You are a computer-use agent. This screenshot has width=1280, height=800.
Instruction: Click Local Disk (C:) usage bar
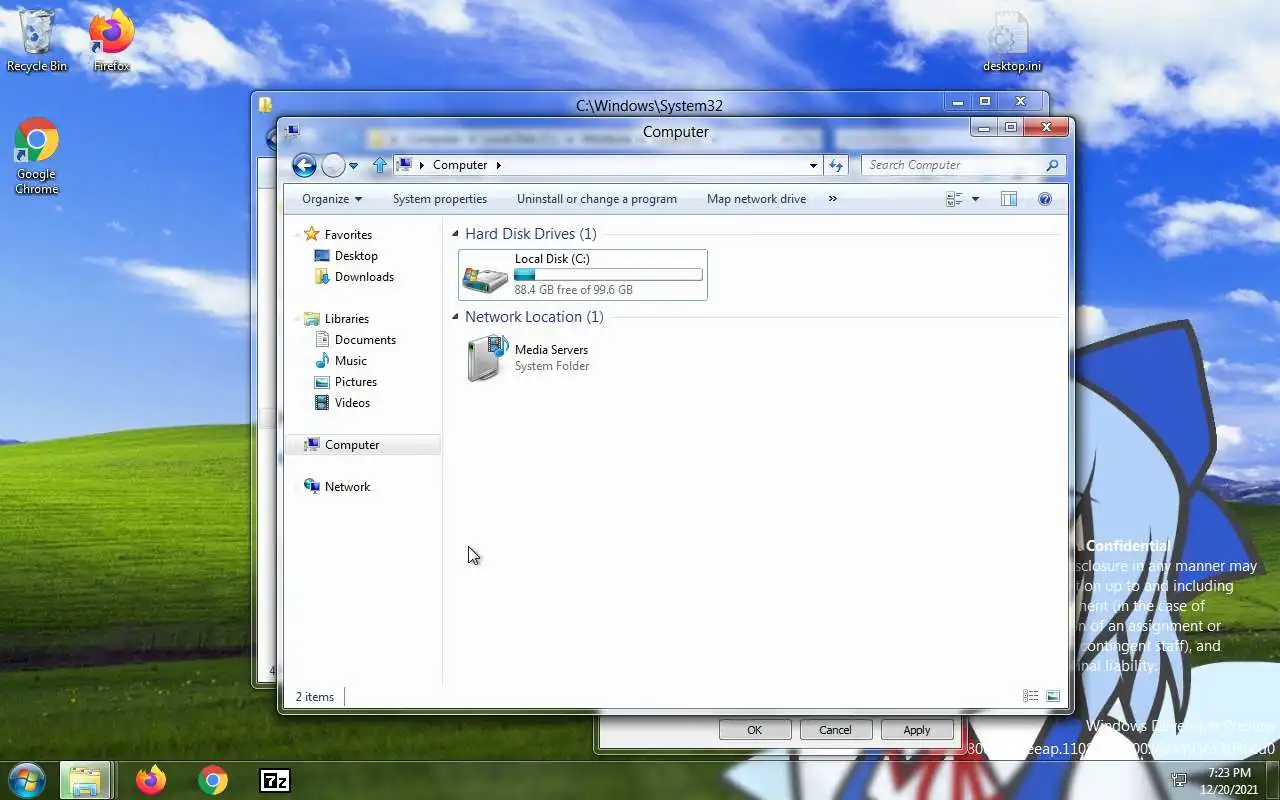tap(608, 275)
